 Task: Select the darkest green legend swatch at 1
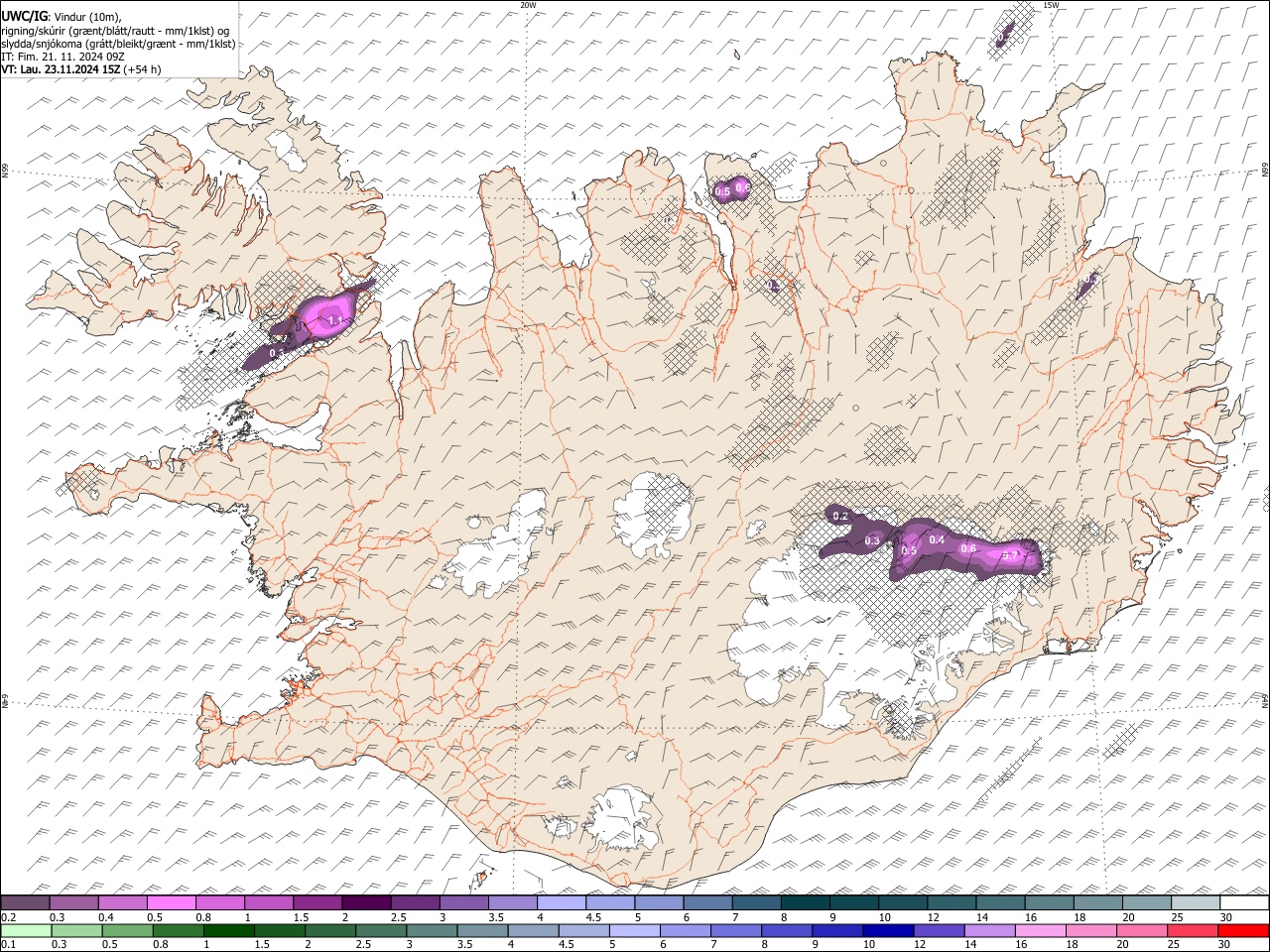pyautogui.click(x=228, y=930)
